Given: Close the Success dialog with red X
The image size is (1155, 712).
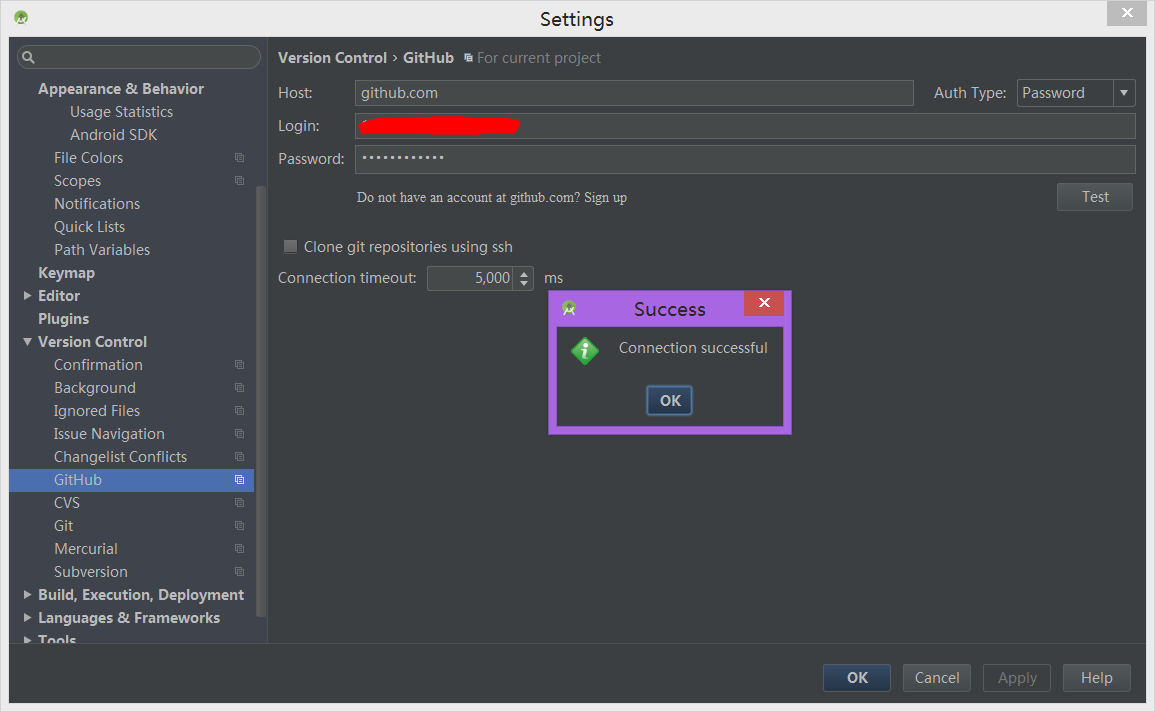Looking at the screenshot, I should coord(764,303).
